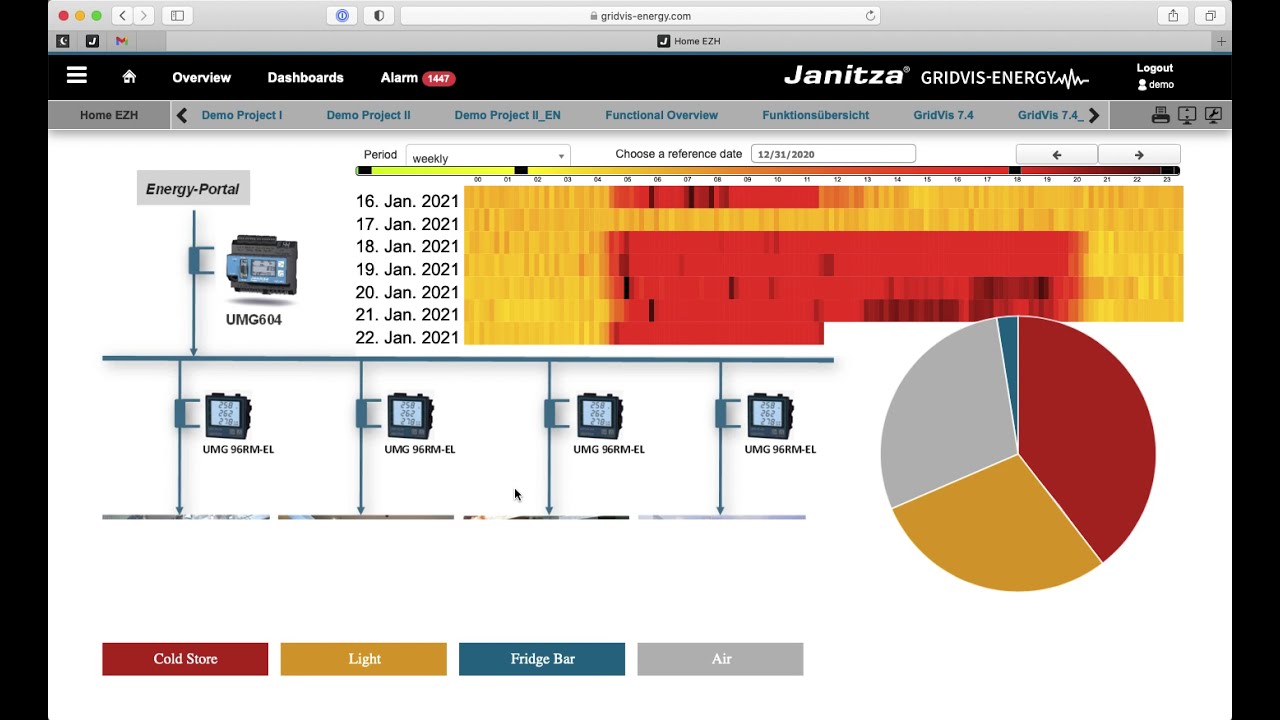The width and height of the screenshot is (1280, 720).
Task: Go to next period with right arrow
Action: pos(1139,155)
